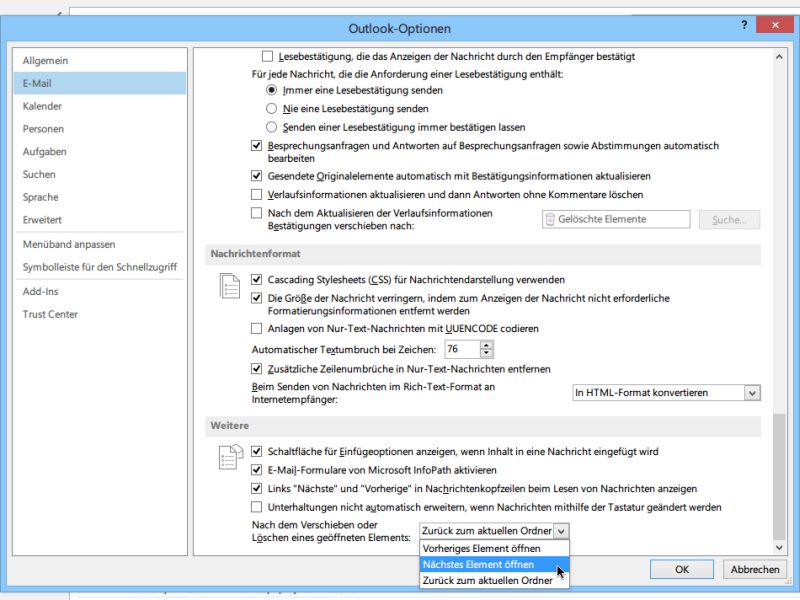Pick Zurück zum aktuellen Ordner list entry
Viewport: 800px width, 600px height.
(x=494, y=581)
